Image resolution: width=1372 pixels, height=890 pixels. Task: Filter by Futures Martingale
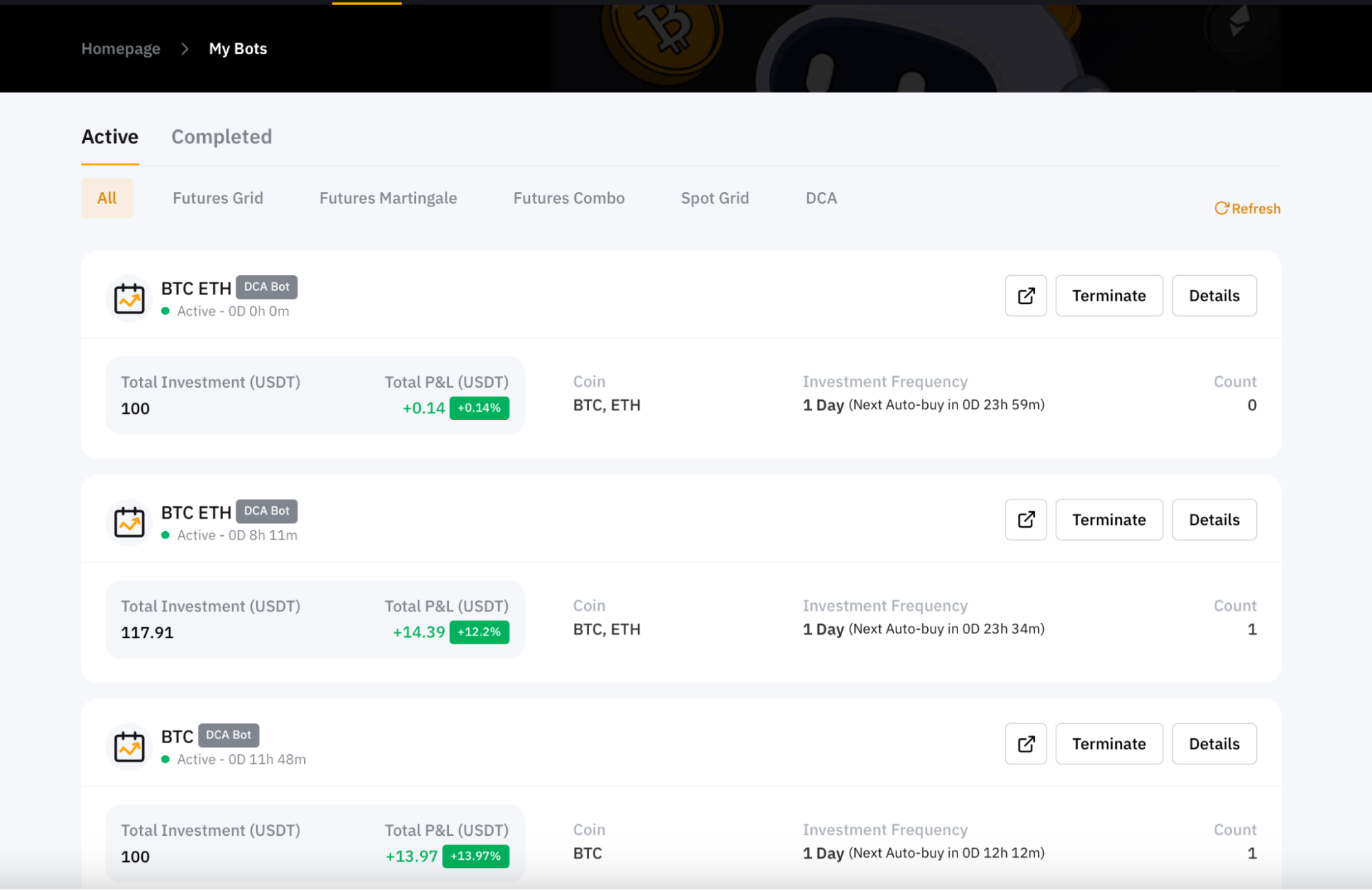click(388, 198)
